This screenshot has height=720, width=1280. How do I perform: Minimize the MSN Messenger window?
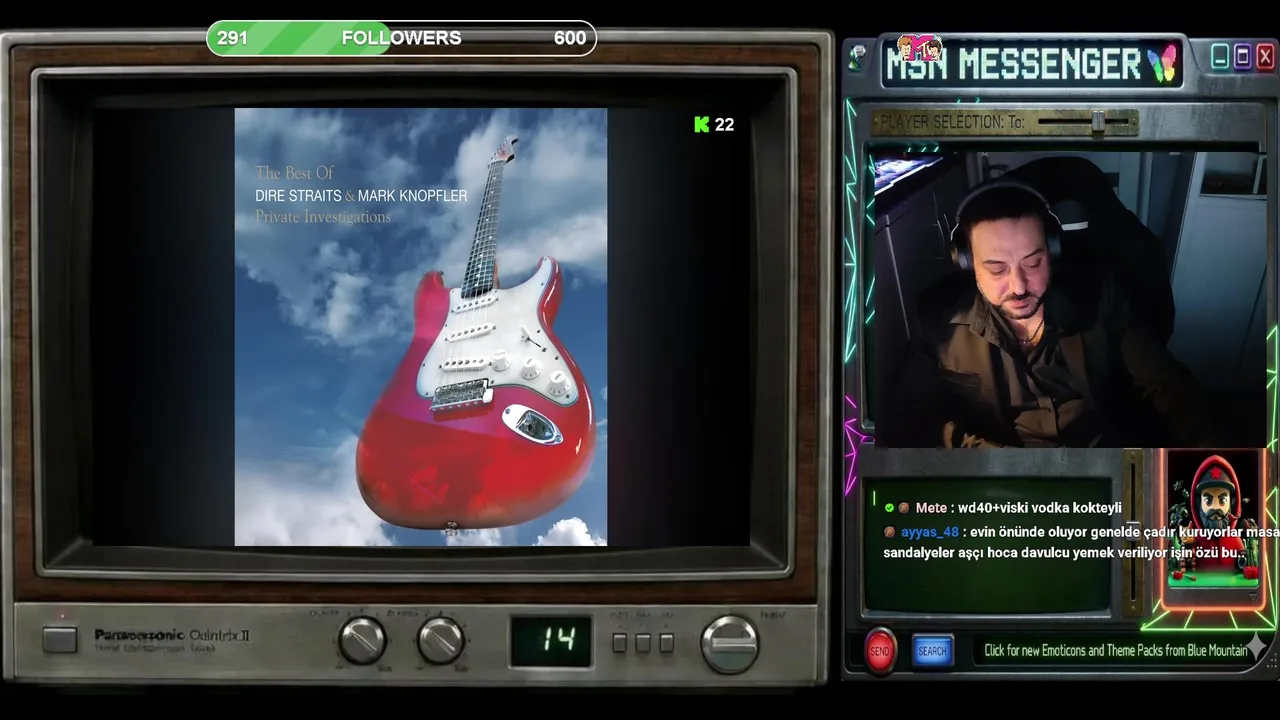click(1220, 57)
